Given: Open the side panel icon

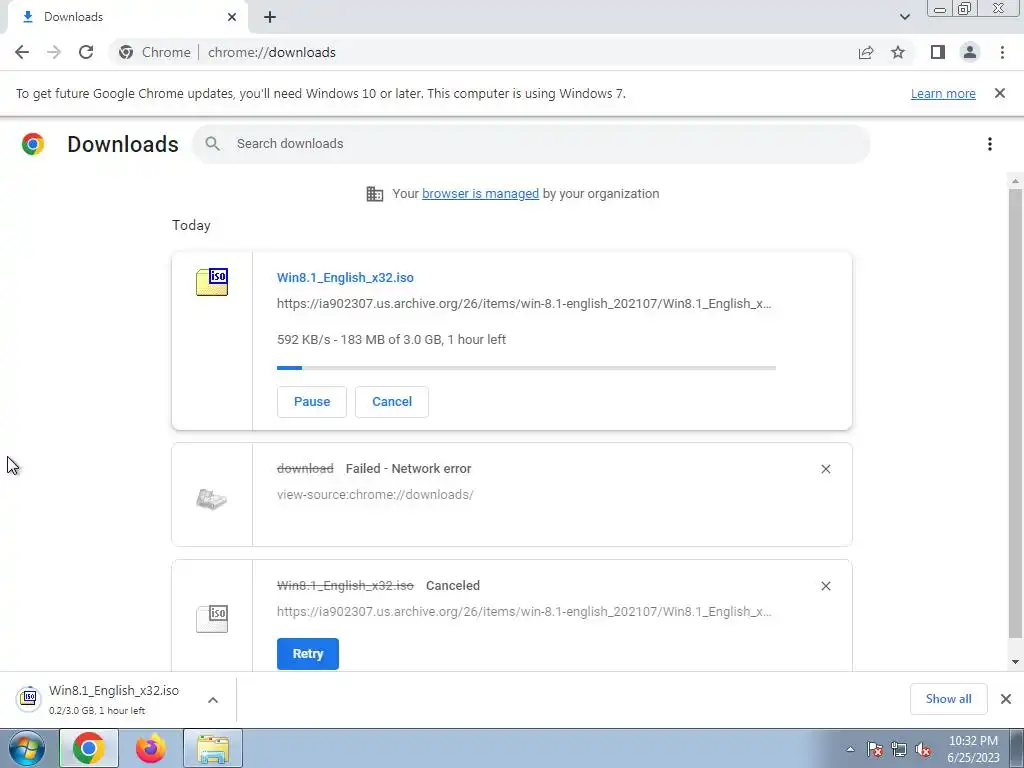Looking at the screenshot, I should click(938, 52).
